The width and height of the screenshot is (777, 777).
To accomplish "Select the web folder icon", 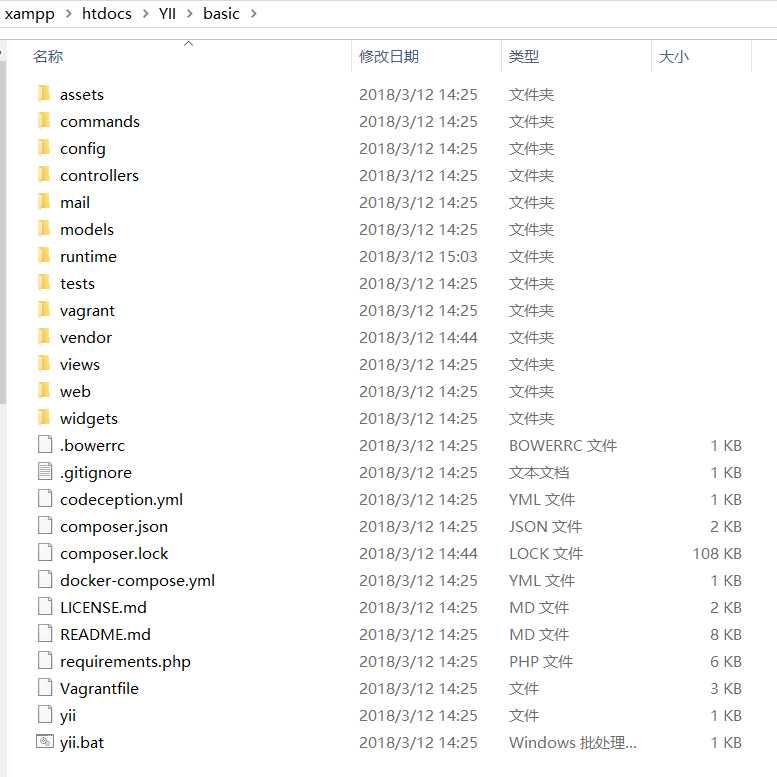I will point(44,390).
